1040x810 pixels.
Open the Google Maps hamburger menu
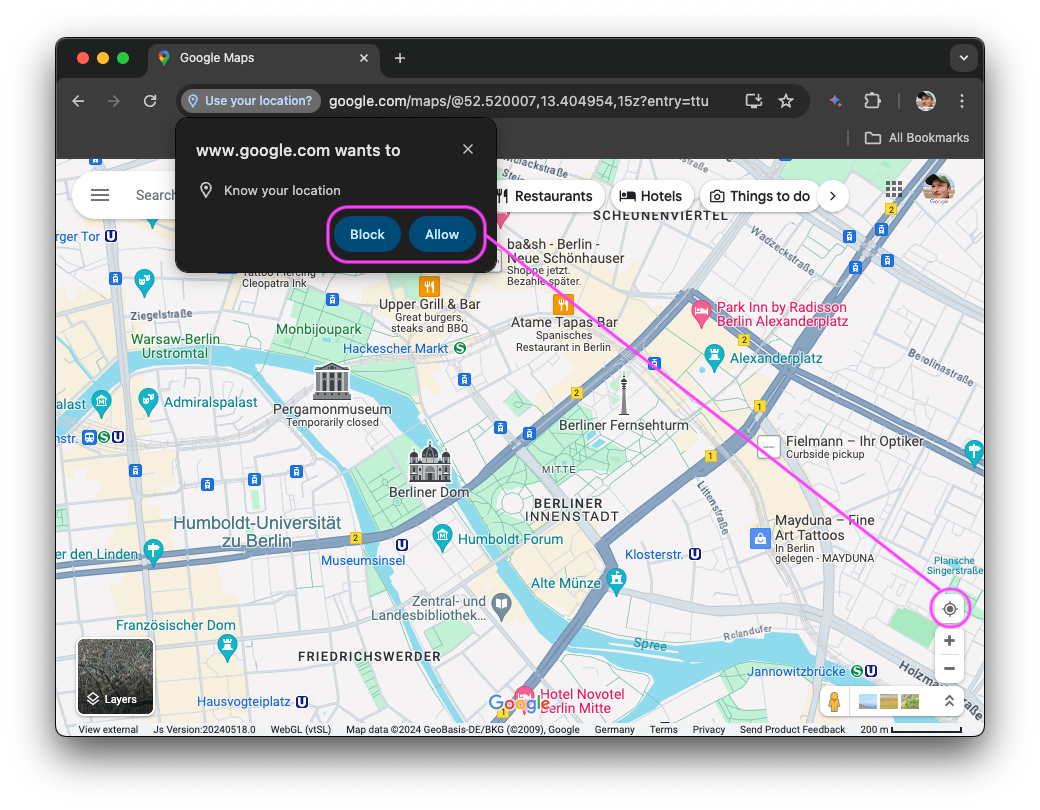(100, 195)
